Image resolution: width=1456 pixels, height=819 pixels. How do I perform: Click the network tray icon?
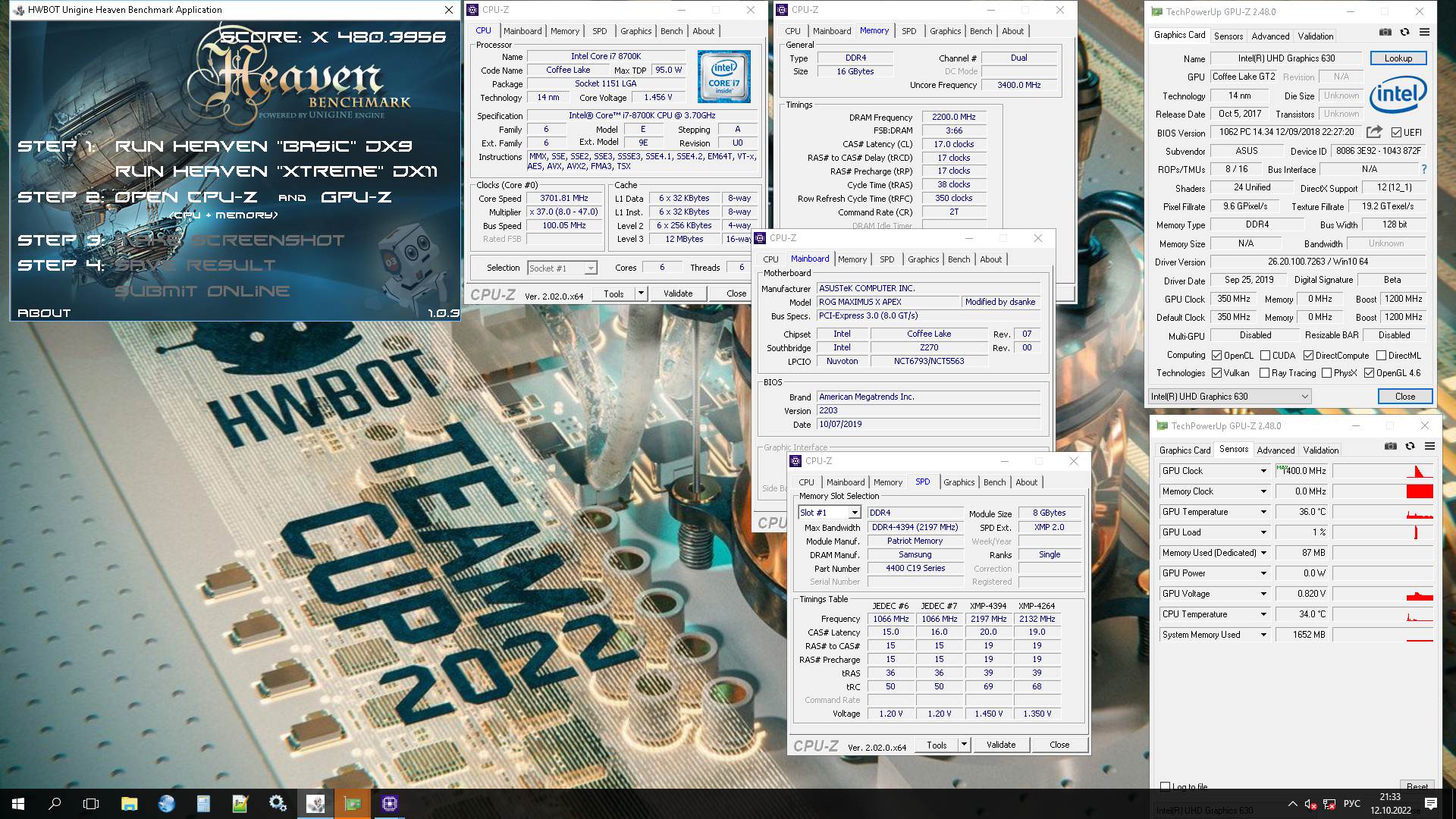click(1329, 804)
